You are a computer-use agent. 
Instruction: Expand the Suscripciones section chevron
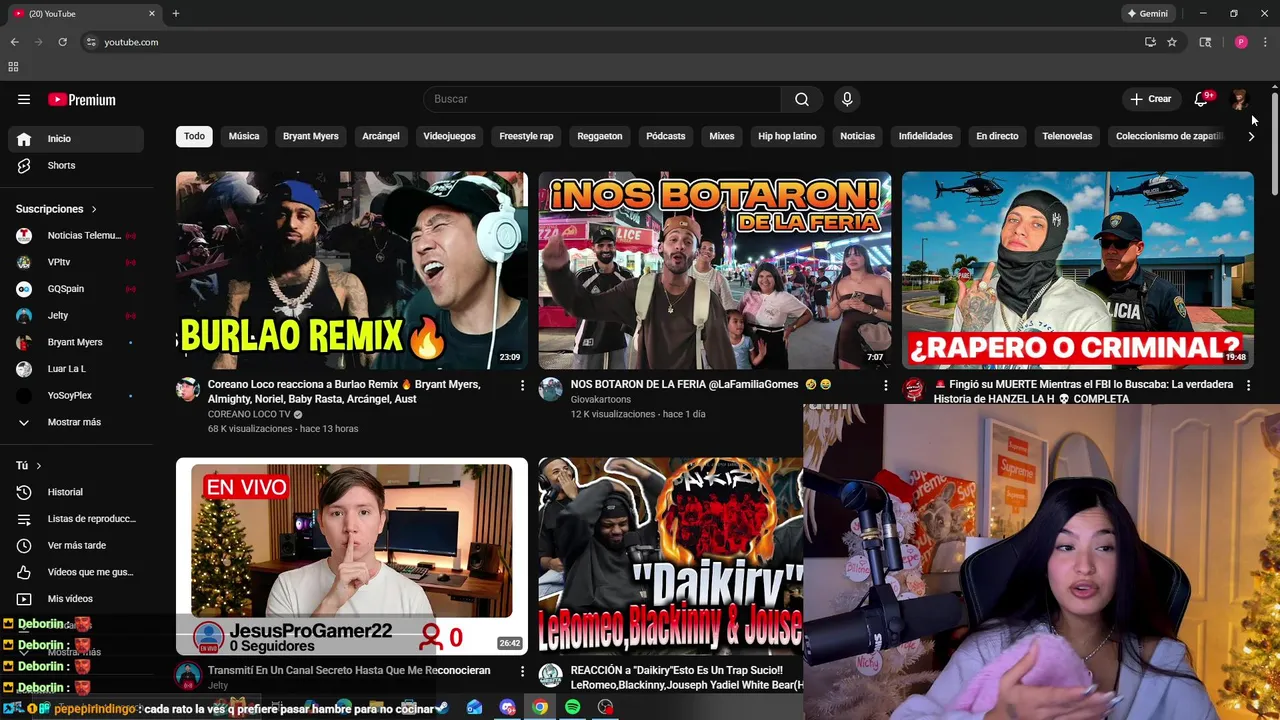94,209
